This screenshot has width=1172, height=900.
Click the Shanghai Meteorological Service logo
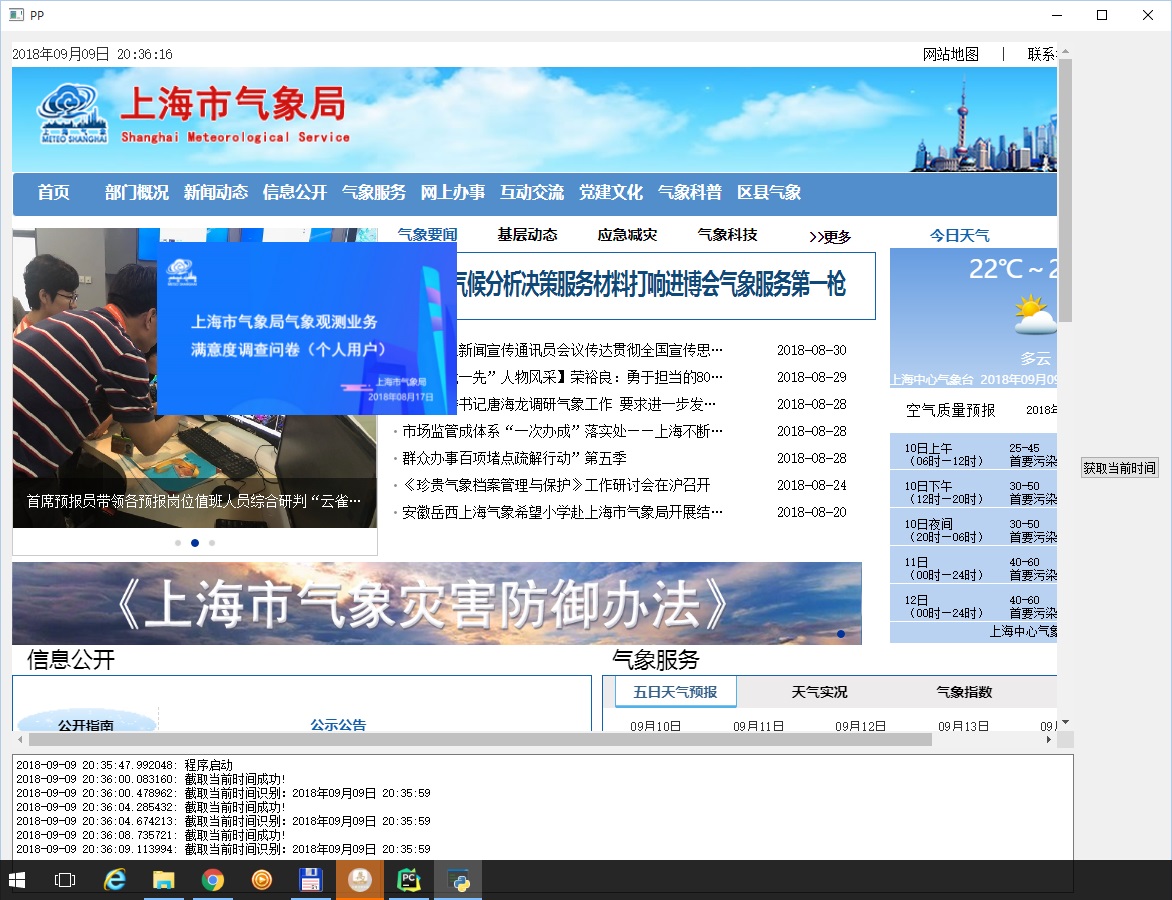tap(73, 114)
